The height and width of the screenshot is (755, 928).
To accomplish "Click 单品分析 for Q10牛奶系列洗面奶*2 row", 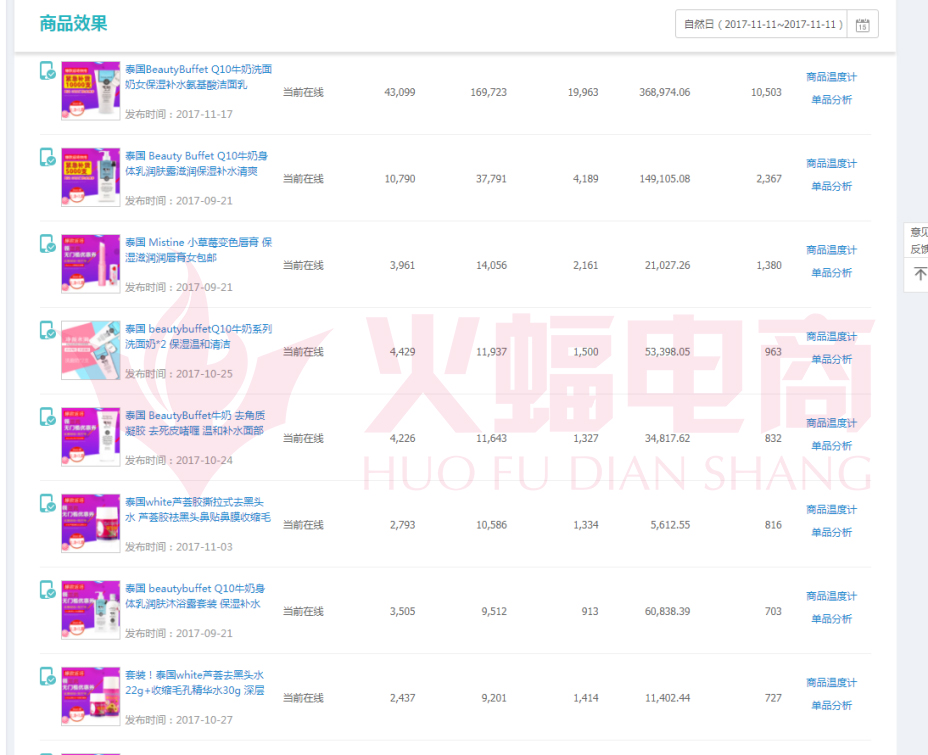I will [831, 359].
